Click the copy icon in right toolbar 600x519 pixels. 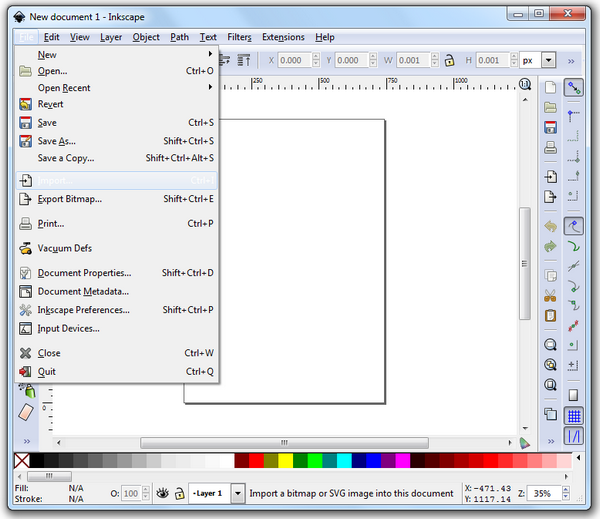click(x=551, y=276)
